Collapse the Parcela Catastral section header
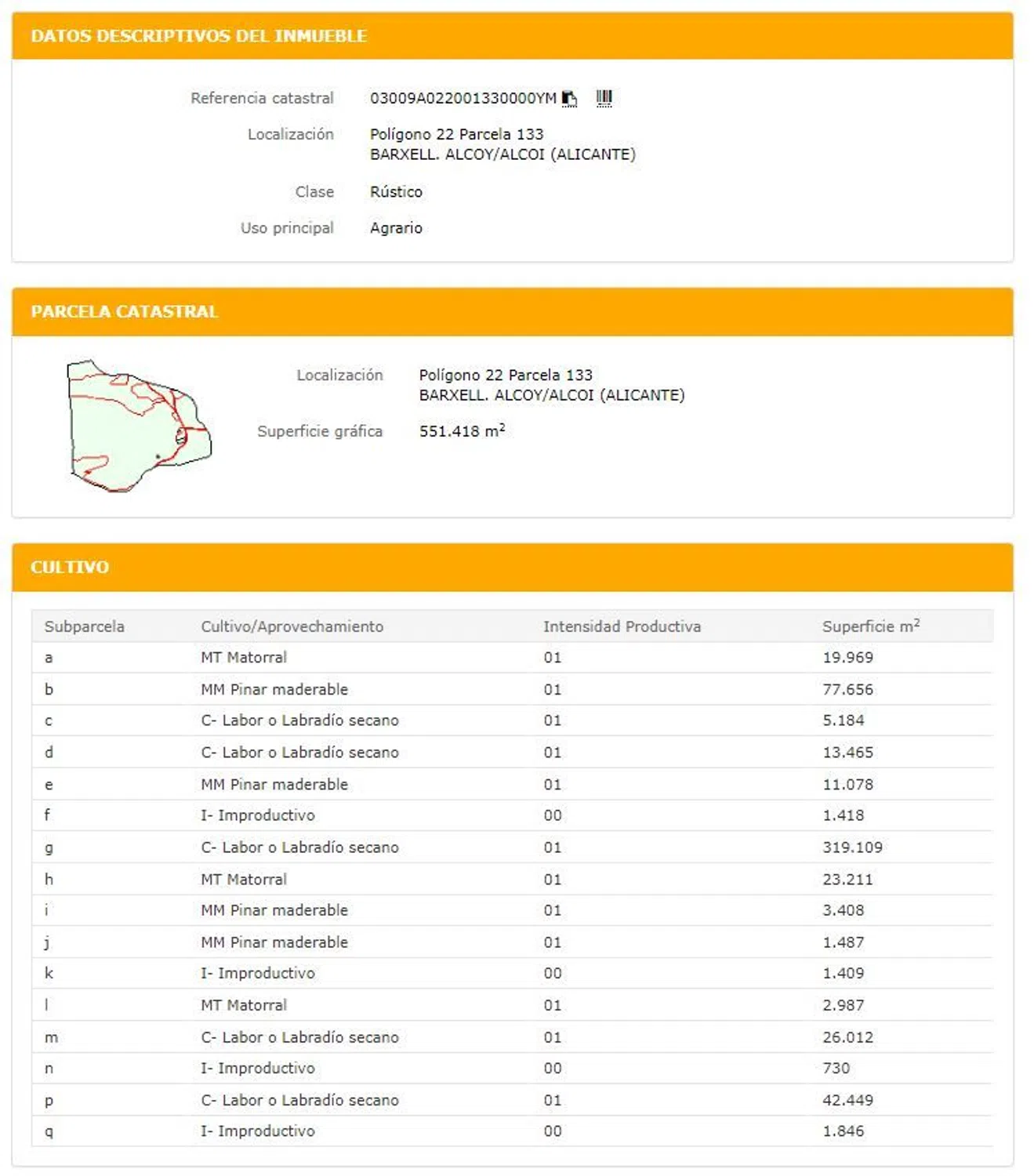This screenshot has width=1034, height=1176. (124, 311)
